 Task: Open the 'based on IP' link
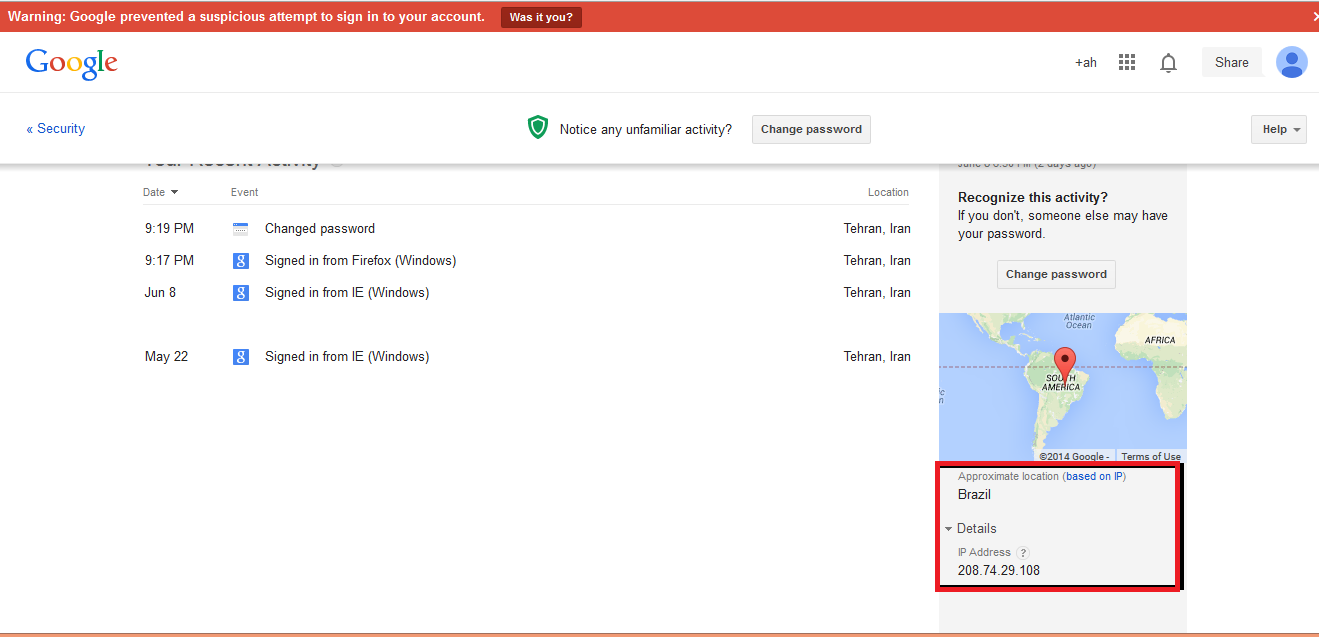(x=1094, y=476)
